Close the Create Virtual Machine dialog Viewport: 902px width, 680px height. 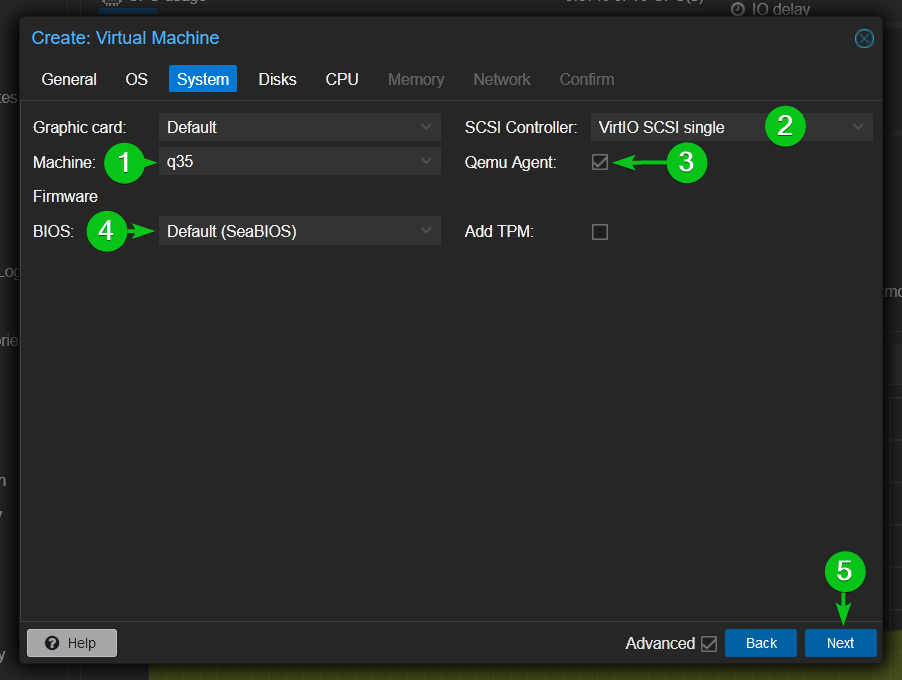(x=863, y=39)
